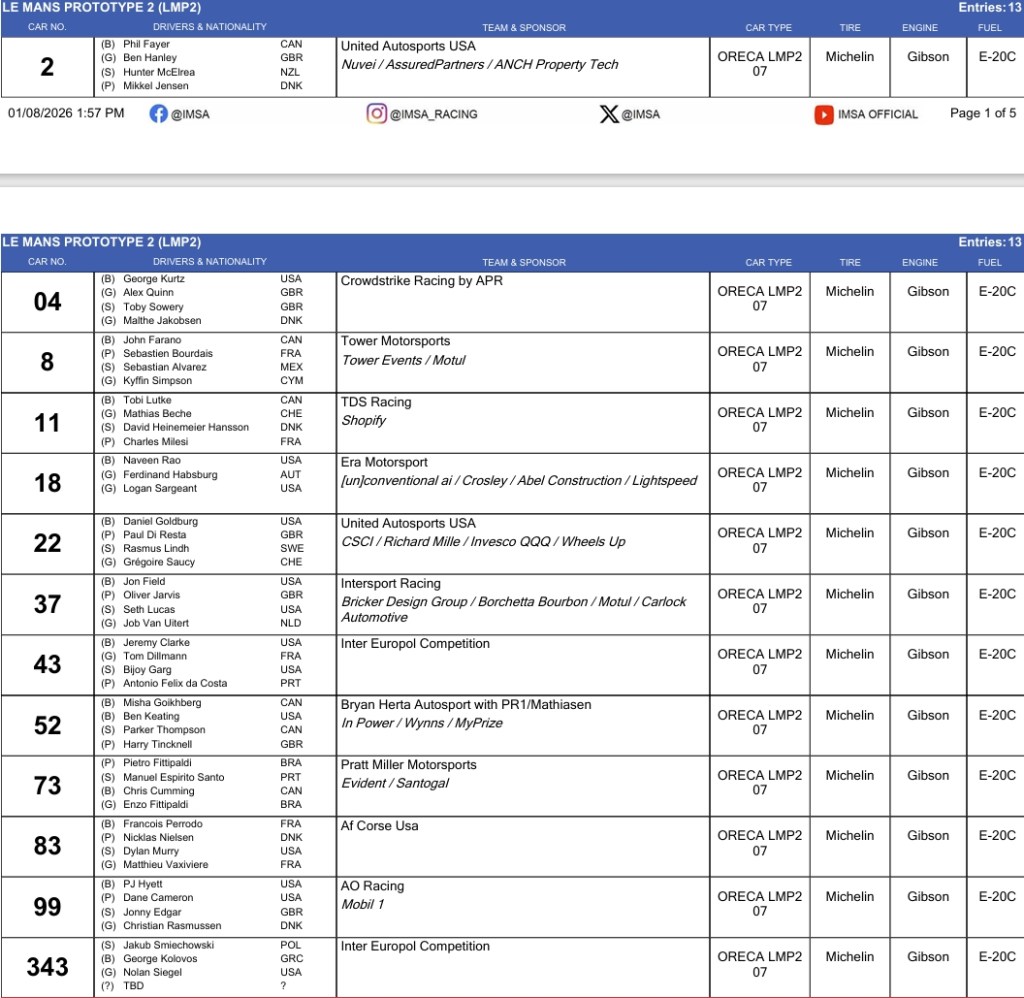Click driver name Logan Sargeant
Image resolution: width=1024 pixels, height=998 pixels.
[160, 488]
